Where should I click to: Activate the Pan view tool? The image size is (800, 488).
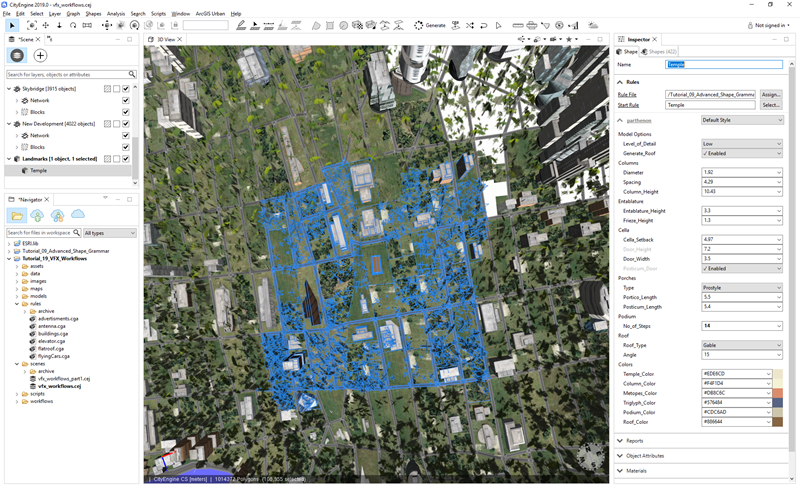45,25
